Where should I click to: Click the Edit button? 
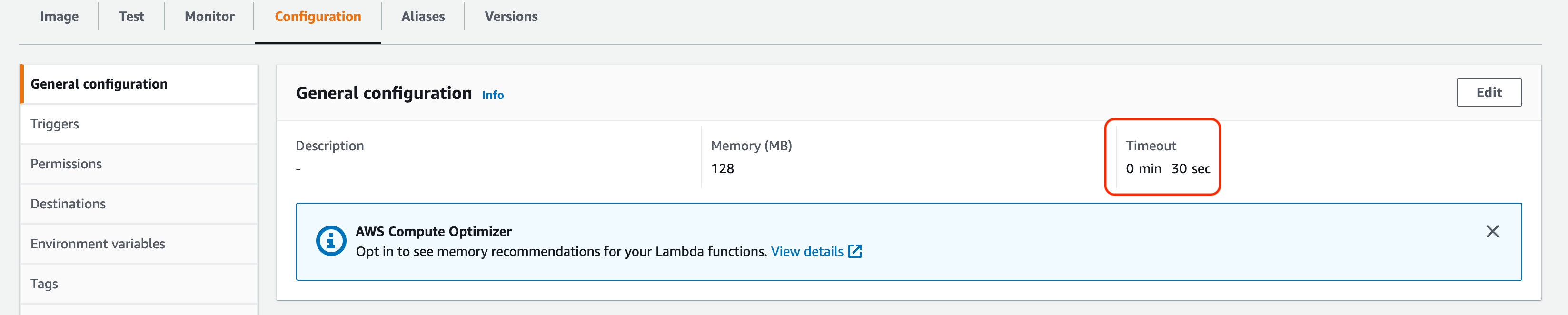(1489, 92)
